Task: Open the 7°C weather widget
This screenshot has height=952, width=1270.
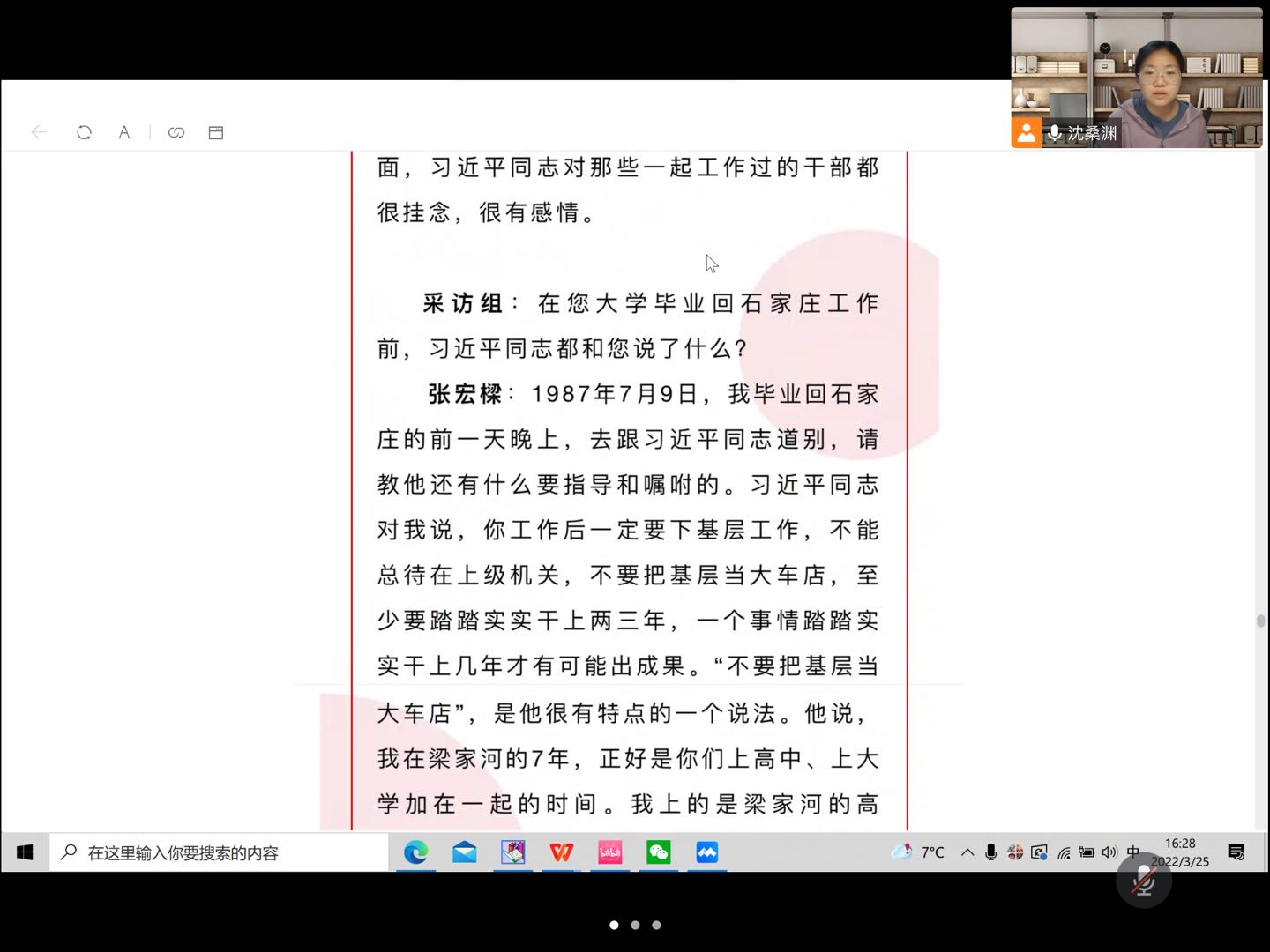Action: tap(918, 852)
